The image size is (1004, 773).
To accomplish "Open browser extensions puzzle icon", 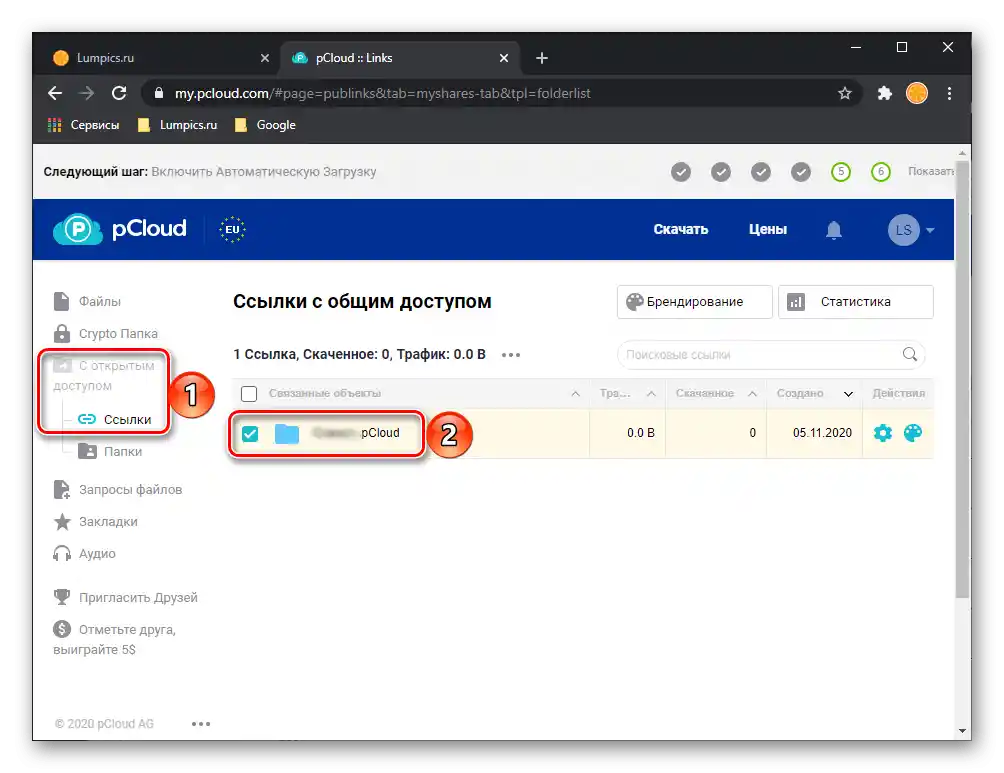I will pos(884,94).
